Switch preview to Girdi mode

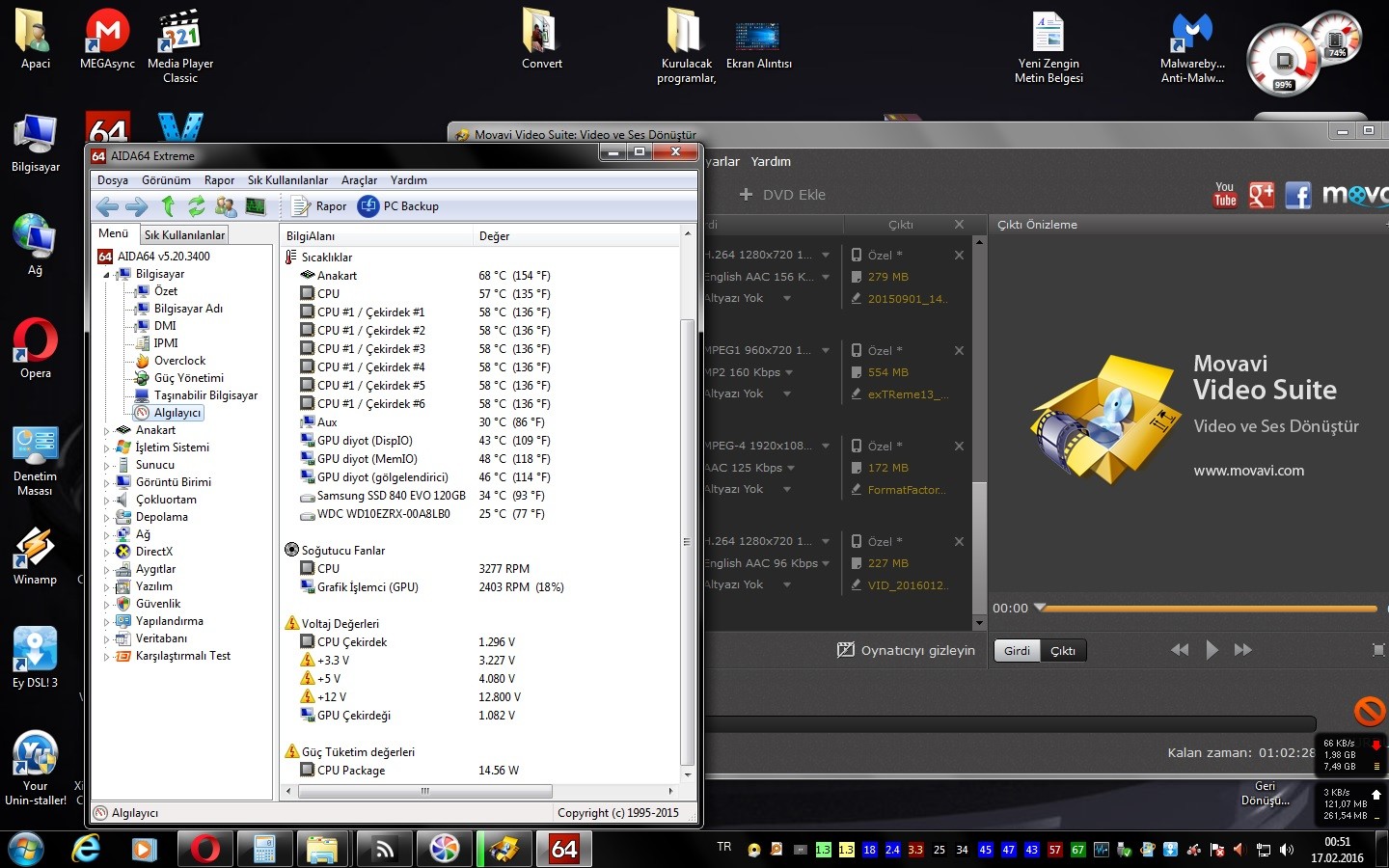click(x=1017, y=651)
